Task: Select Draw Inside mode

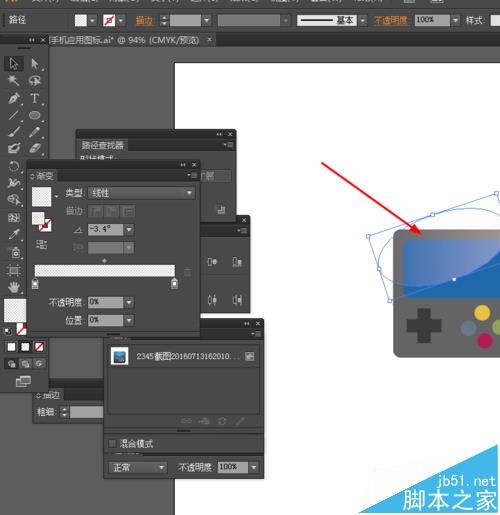Action: pyautogui.click(x=39, y=363)
